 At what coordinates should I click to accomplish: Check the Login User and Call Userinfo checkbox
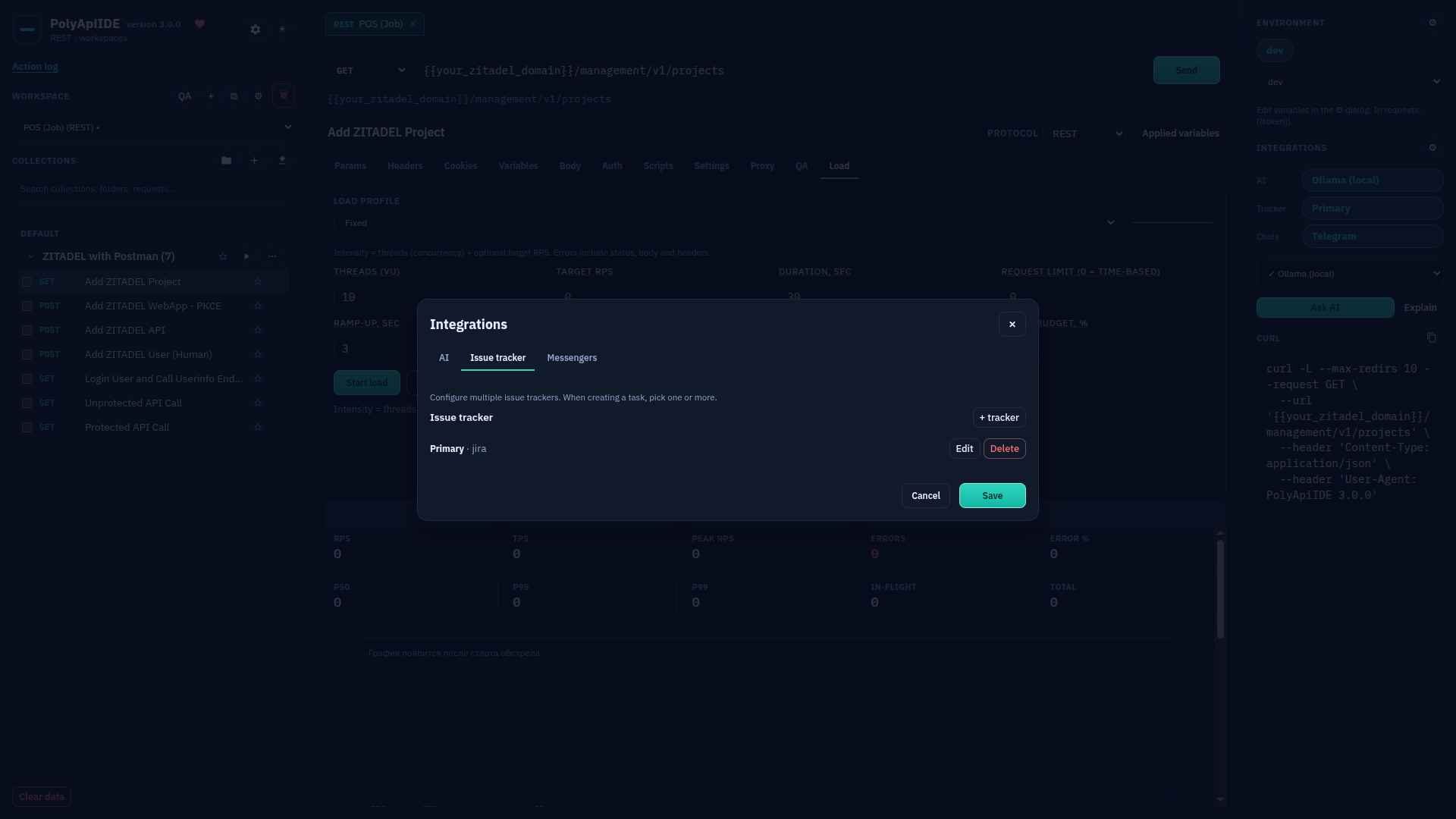tap(27, 378)
